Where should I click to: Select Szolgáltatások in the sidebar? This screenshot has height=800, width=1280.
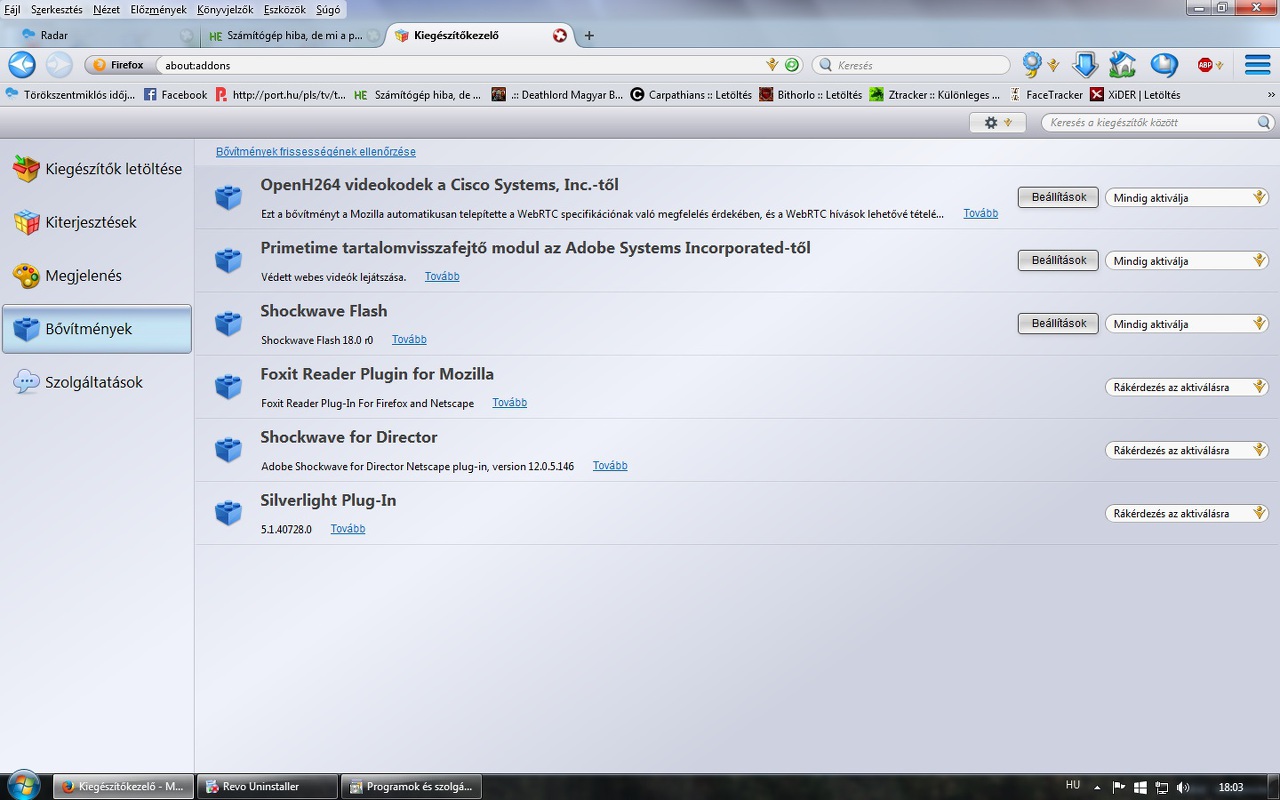(x=97, y=382)
